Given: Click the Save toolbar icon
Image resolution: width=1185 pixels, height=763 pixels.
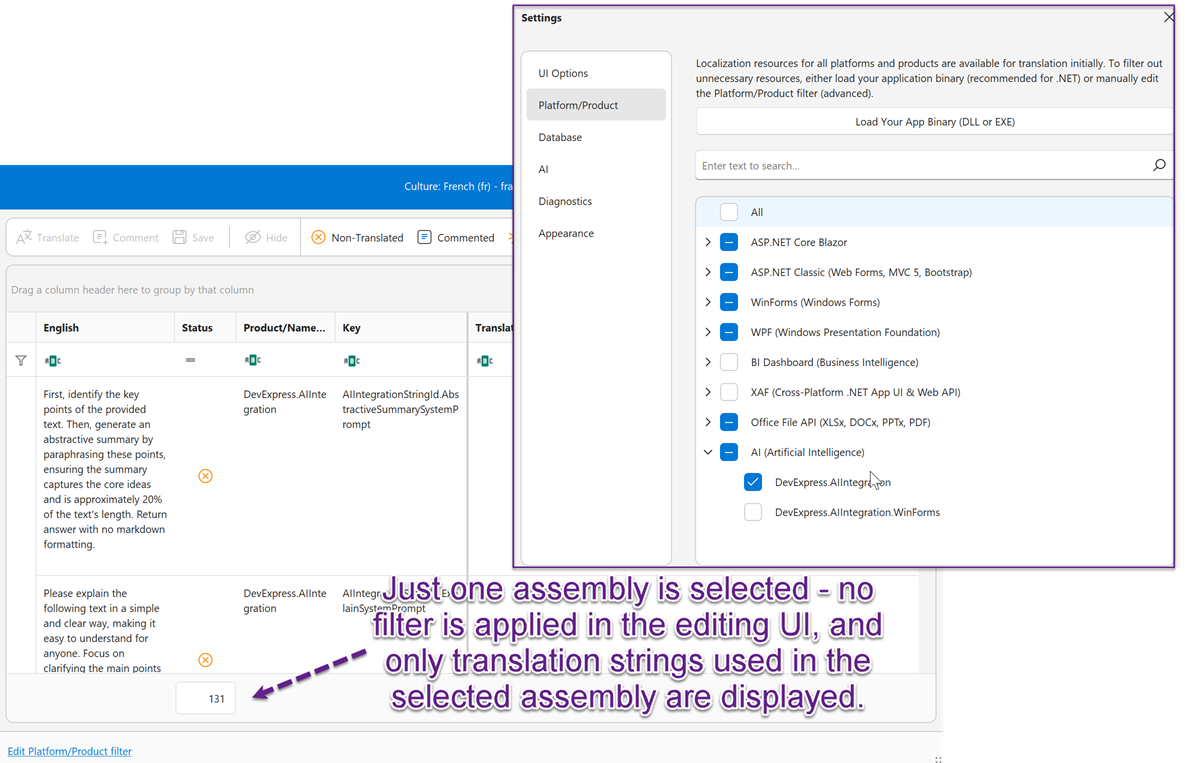Looking at the screenshot, I should click(x=179, y=237).
